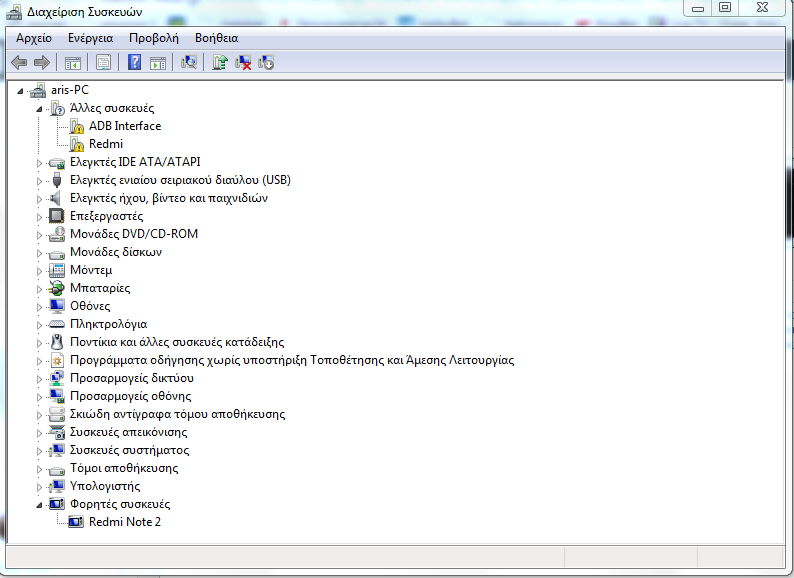Collapse the Φορητές συσκευές node
Viewport: 794px width, 578px height.
tap(40, 504)
